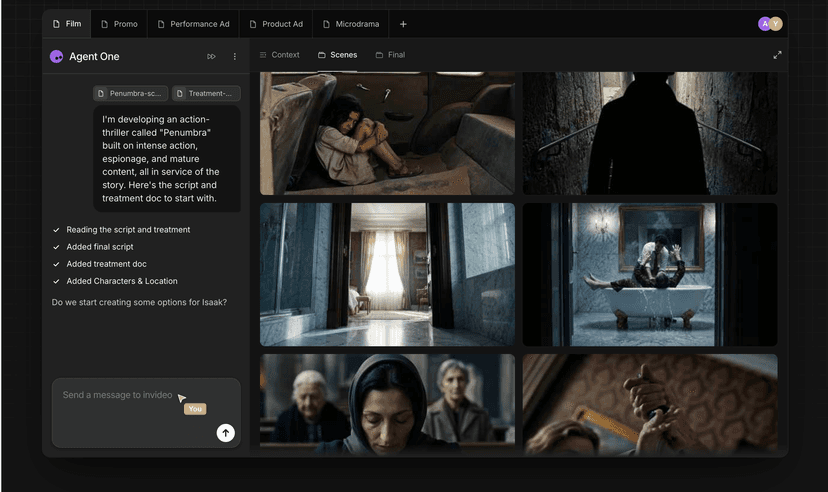Click the 'Send a message to invideo' field
Viewport: 828px width, 492px height.
(146, 413)
